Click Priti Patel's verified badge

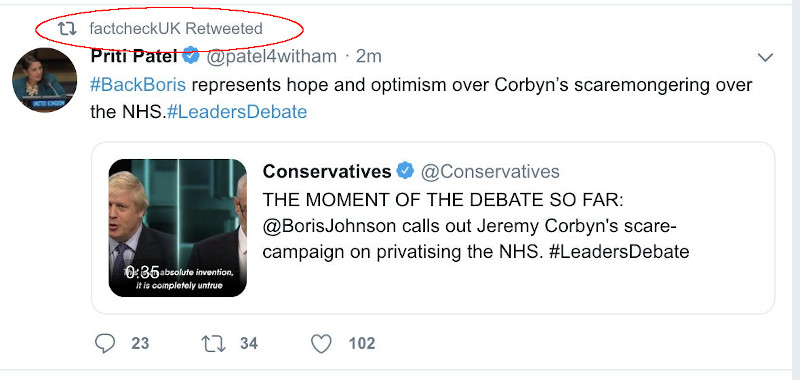click(x=191, y=56)
